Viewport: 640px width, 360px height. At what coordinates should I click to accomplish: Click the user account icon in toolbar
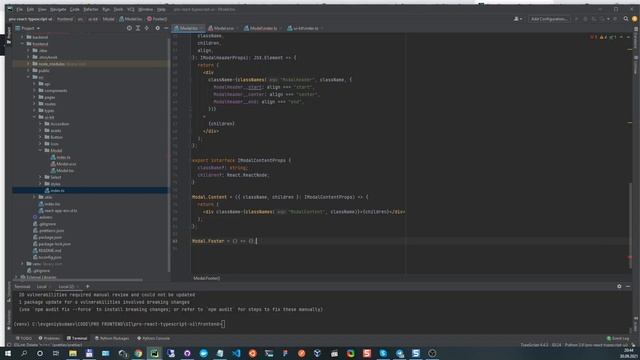click(x=517, y=19)
